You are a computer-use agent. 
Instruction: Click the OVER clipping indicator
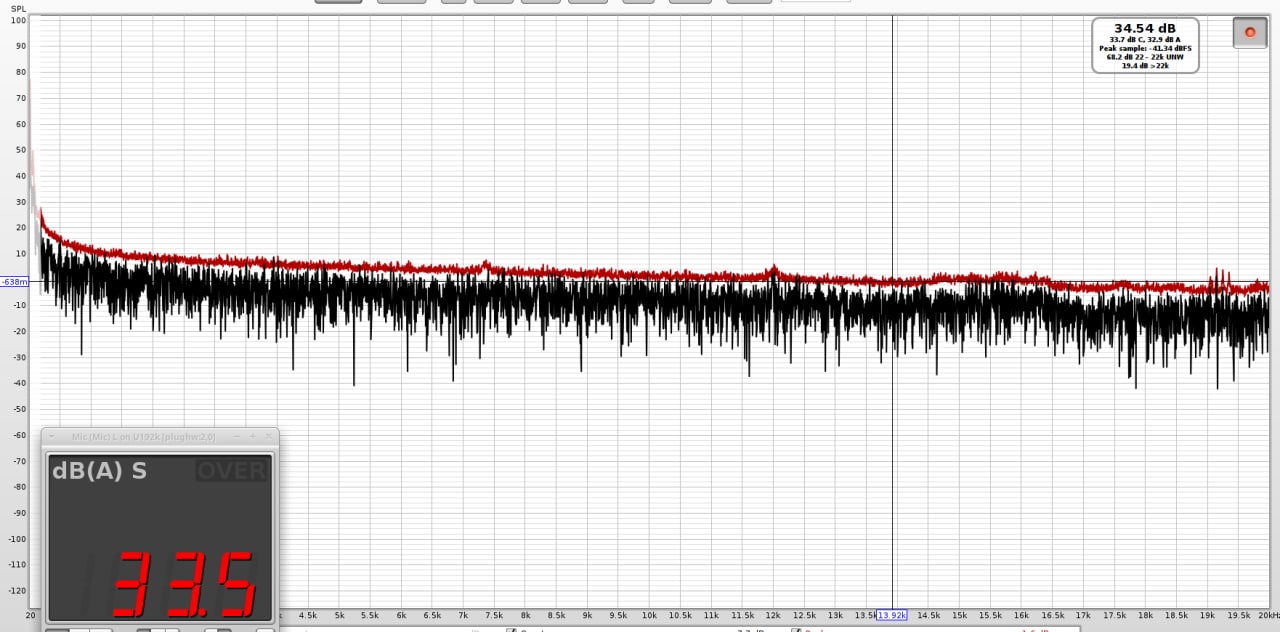[231, 470]
